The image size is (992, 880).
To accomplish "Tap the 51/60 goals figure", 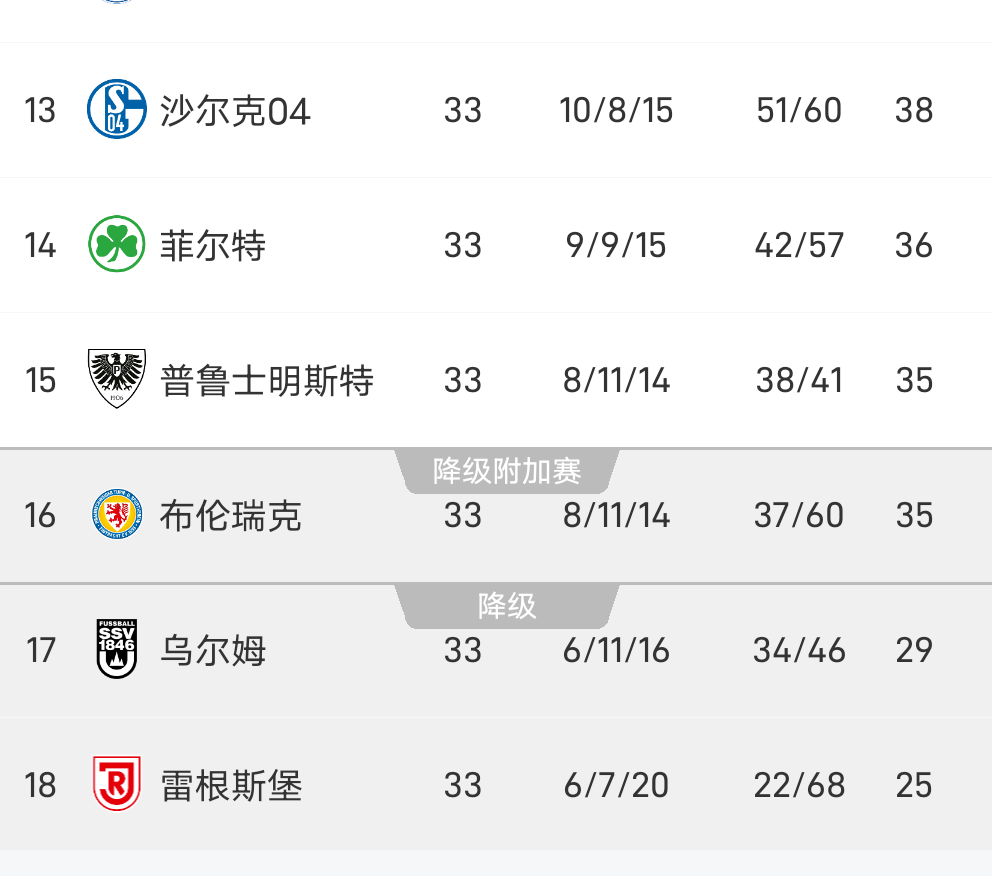I will [799, 111].
